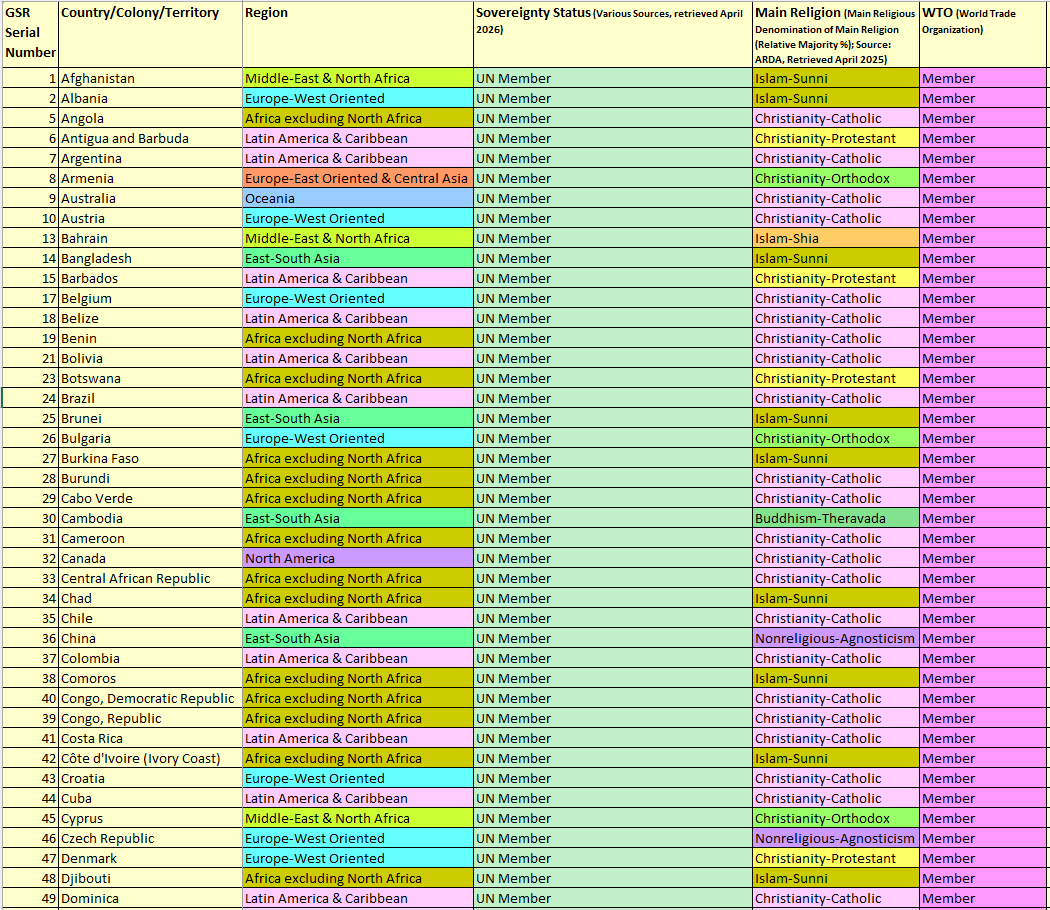This screenshot has width=1050, height=910.
Task: Select Djibouti's Islam-Sunni religion cell
Action: (x=836, y=879)
